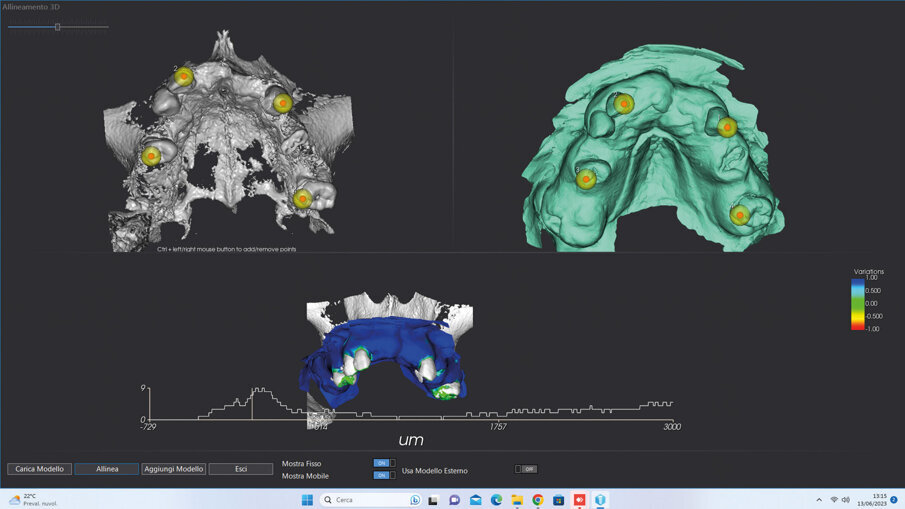Open File Explorer from the taskbar
This screenshot has height=509, width=905.
(x=517, y=500)
